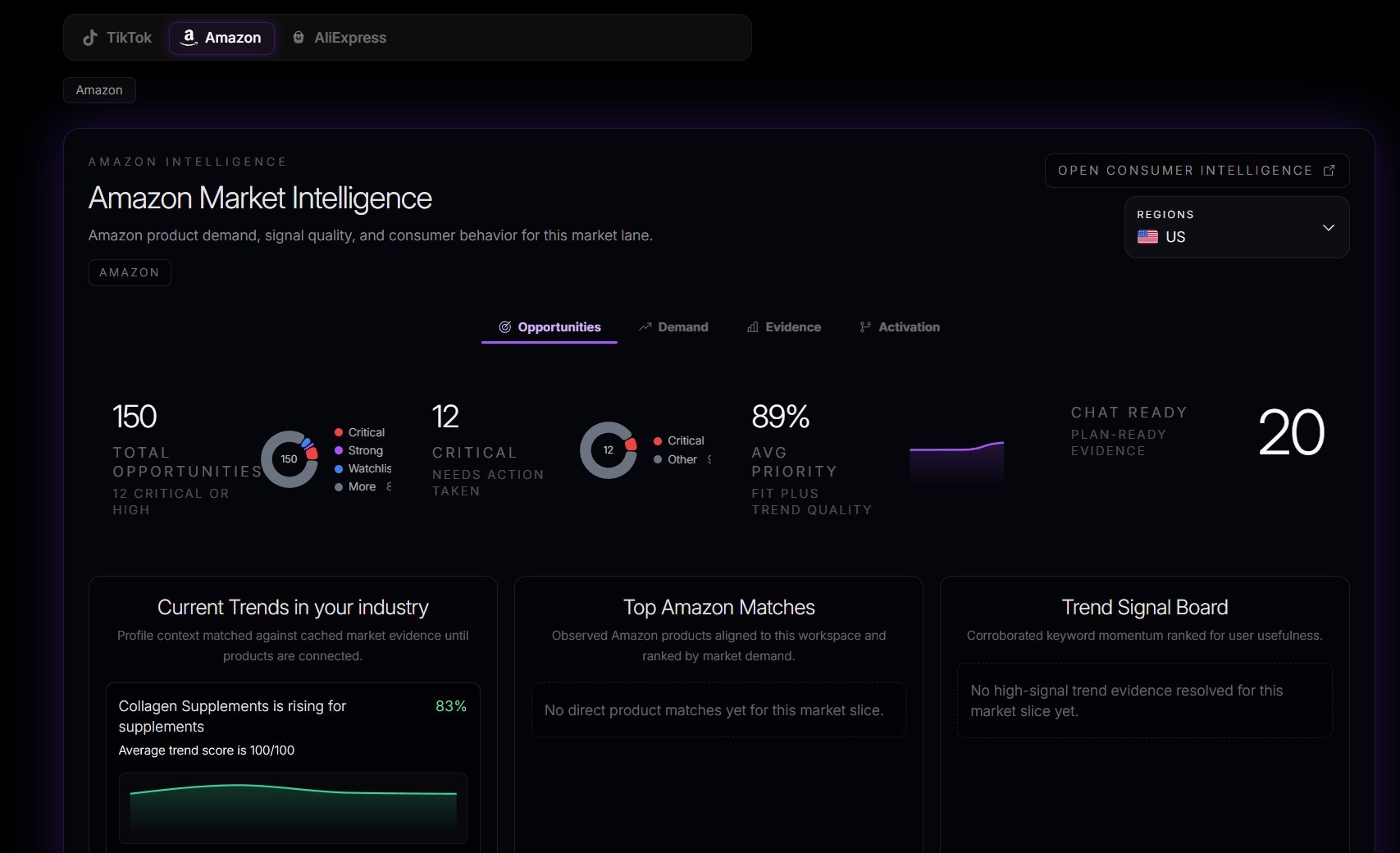The height and width of the screenshot is (853, 1400).
Task: Click the Other gray legend dot
Action: pyautogui.click(x=658, y=459)
